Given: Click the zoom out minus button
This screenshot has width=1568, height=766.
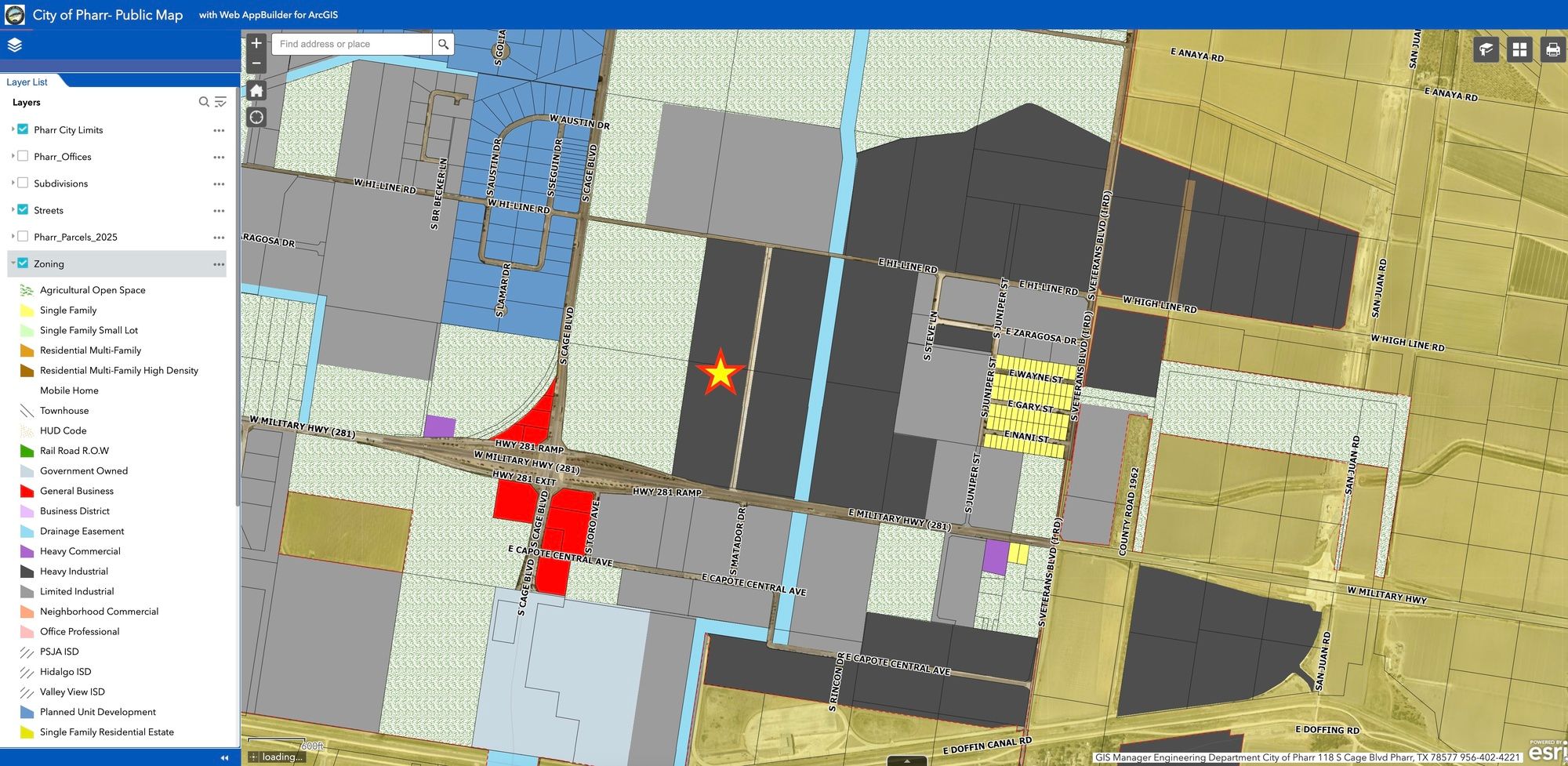Looking at the screenshot, I should coord(256,64).
